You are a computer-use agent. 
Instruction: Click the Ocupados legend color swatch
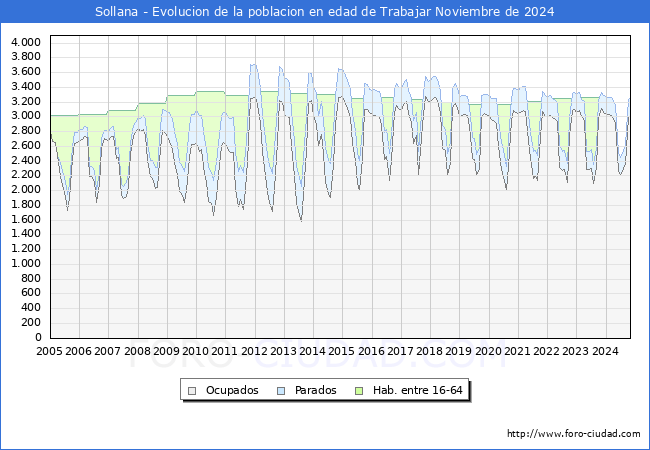click(x=192, y=391)
